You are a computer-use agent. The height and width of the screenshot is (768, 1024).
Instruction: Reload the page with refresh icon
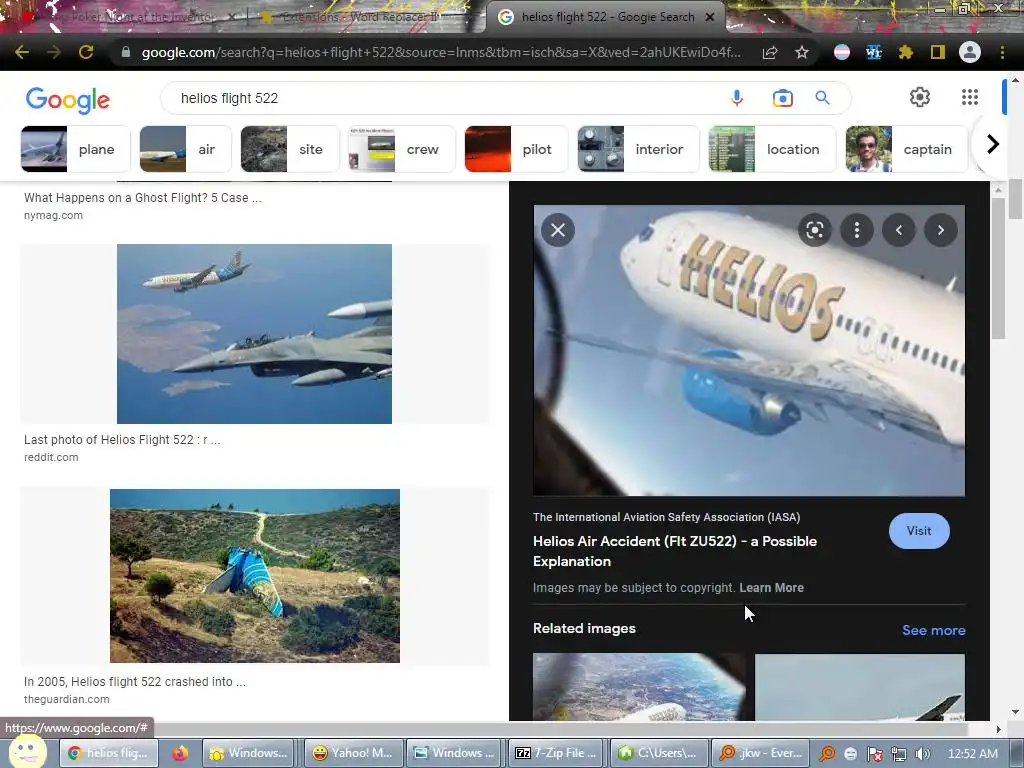[x=86, y=52]
